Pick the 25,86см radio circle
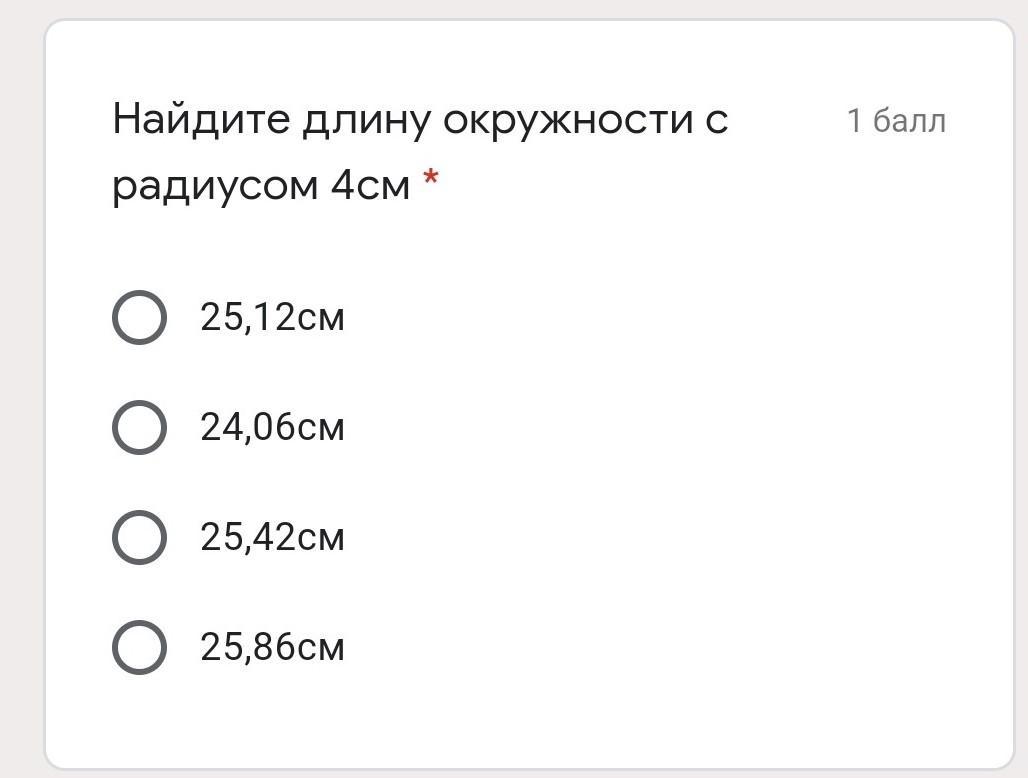Viewport: 1028px width, 778px height. [x=139, y=648]
